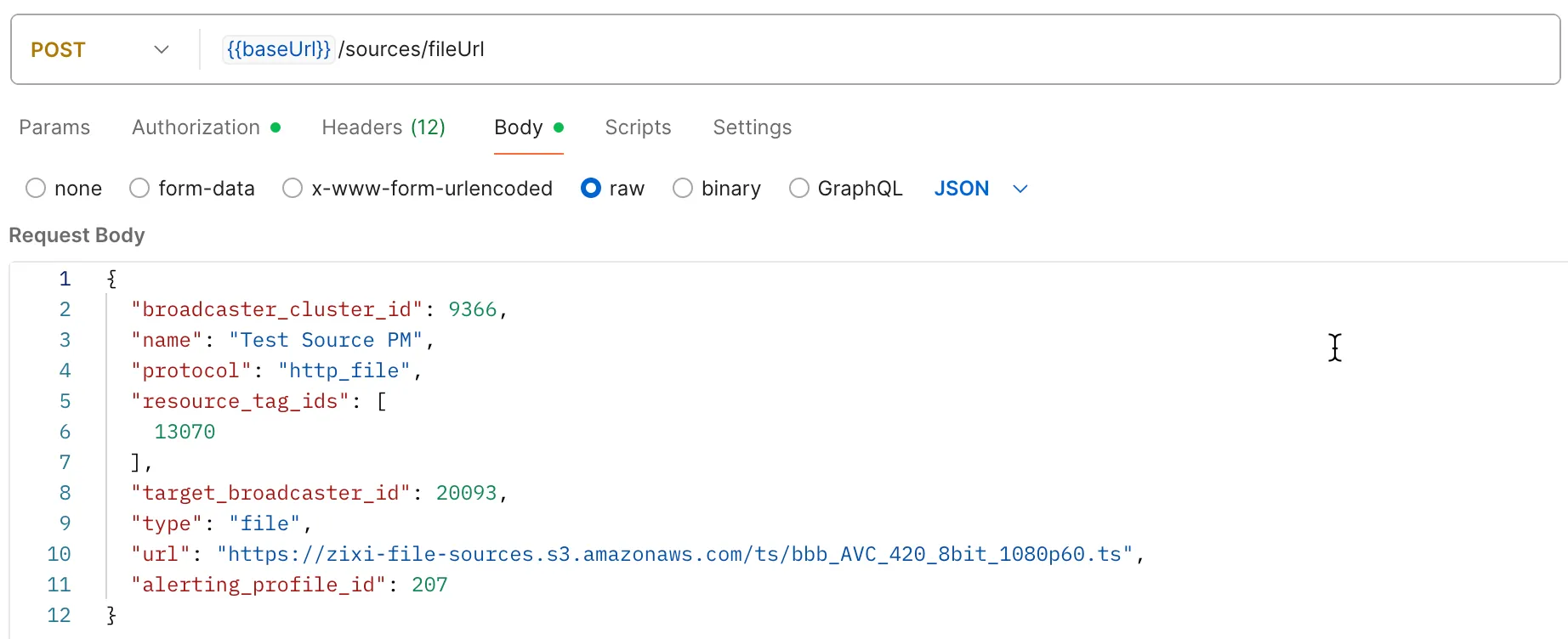The width and height of the screenshot is (1568, 639).
Task: Open the Authorization tab
Action: (206, 127)
